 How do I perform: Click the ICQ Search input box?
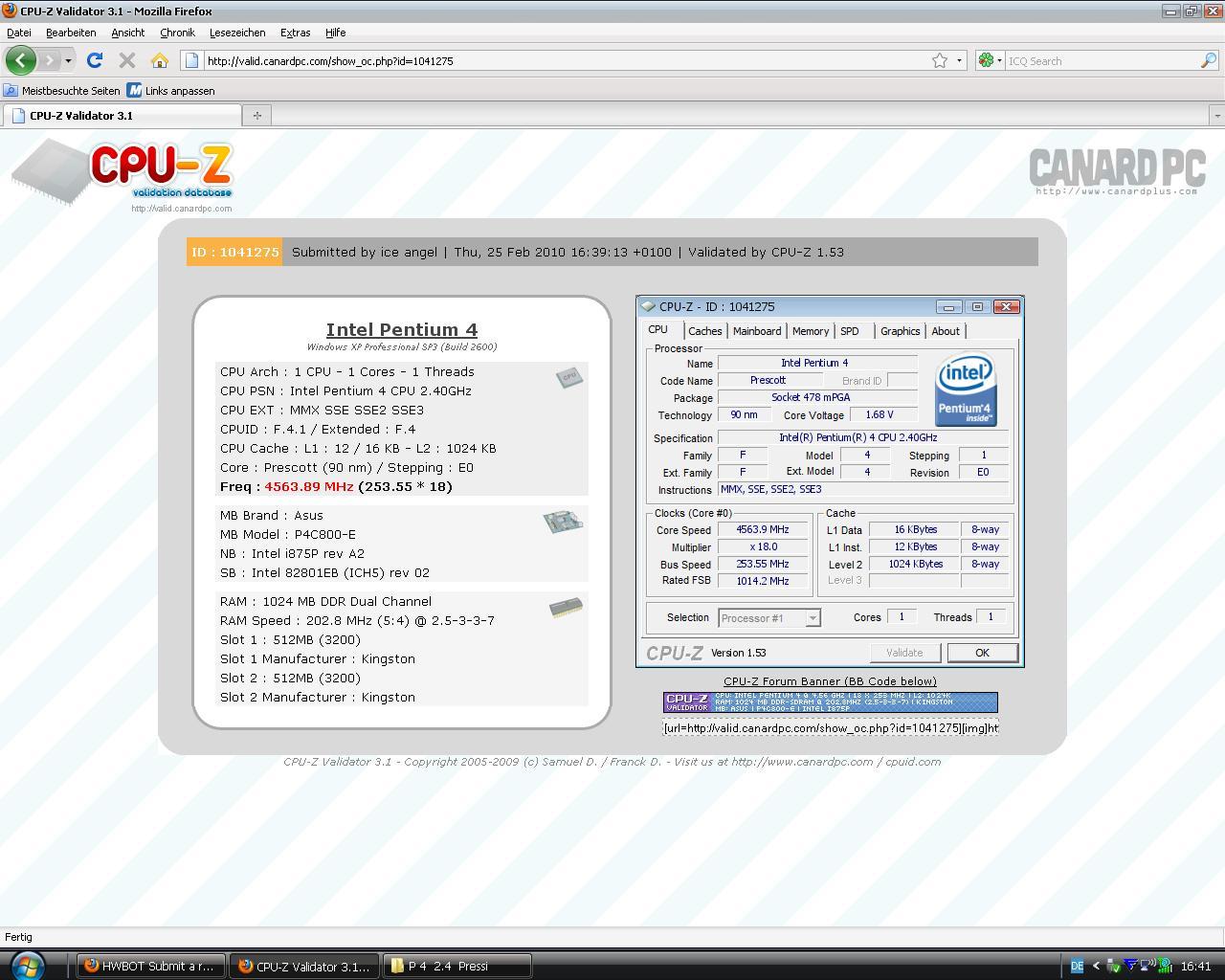pyautogui.click(x=1101, y=60)
